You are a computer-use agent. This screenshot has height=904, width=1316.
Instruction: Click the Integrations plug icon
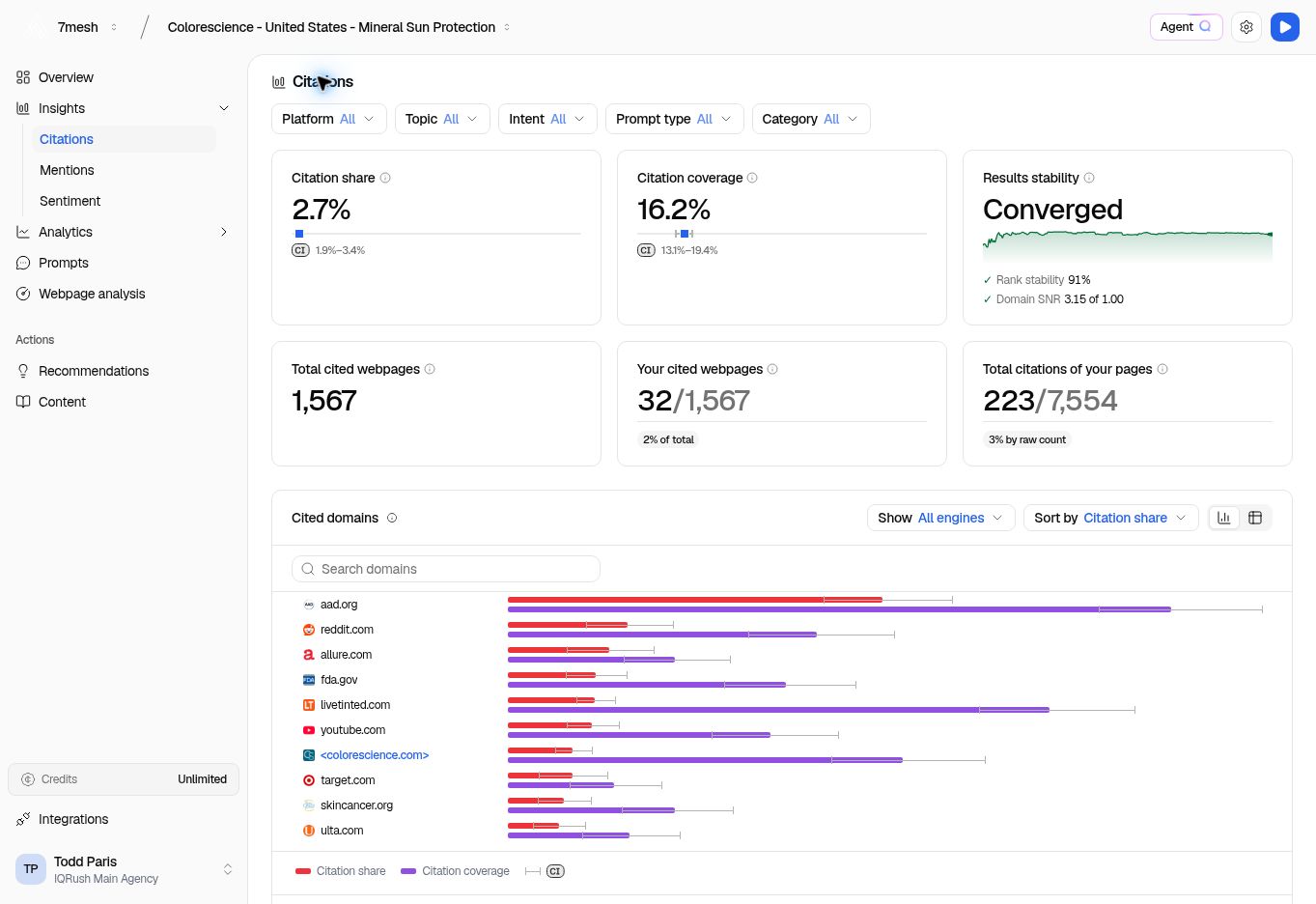tap(23, 819)
